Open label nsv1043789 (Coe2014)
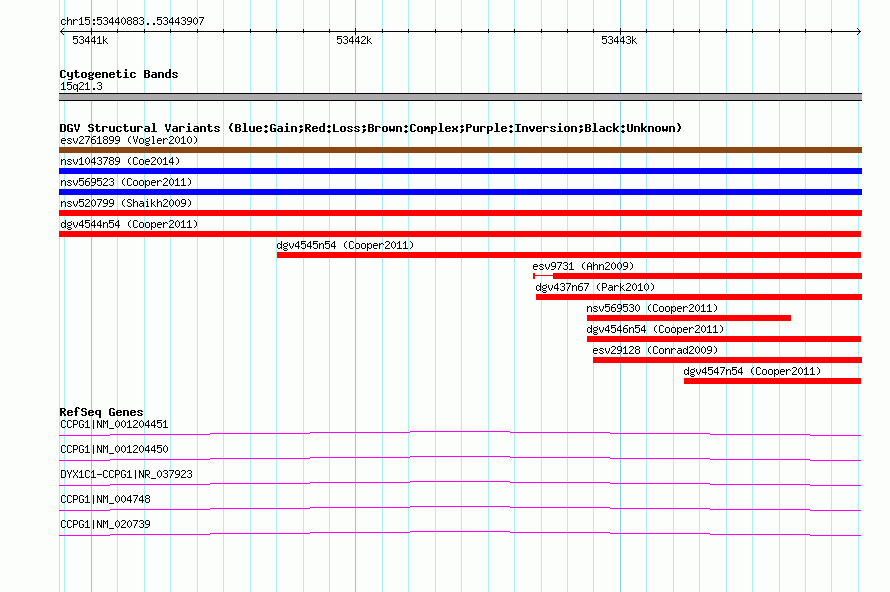 coord(120,161)
